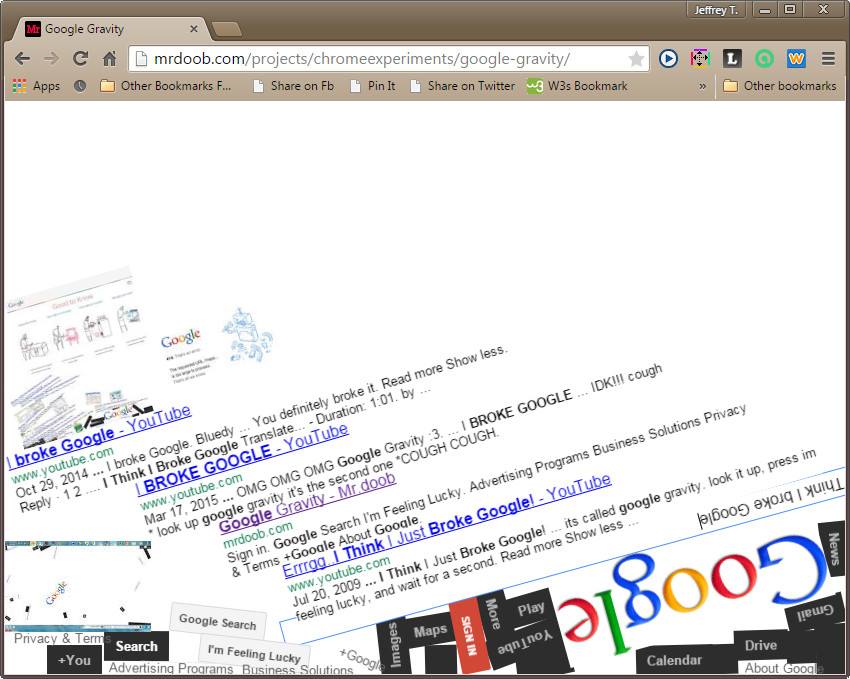Open the W3s Bookmark

[x=577, y=86]
